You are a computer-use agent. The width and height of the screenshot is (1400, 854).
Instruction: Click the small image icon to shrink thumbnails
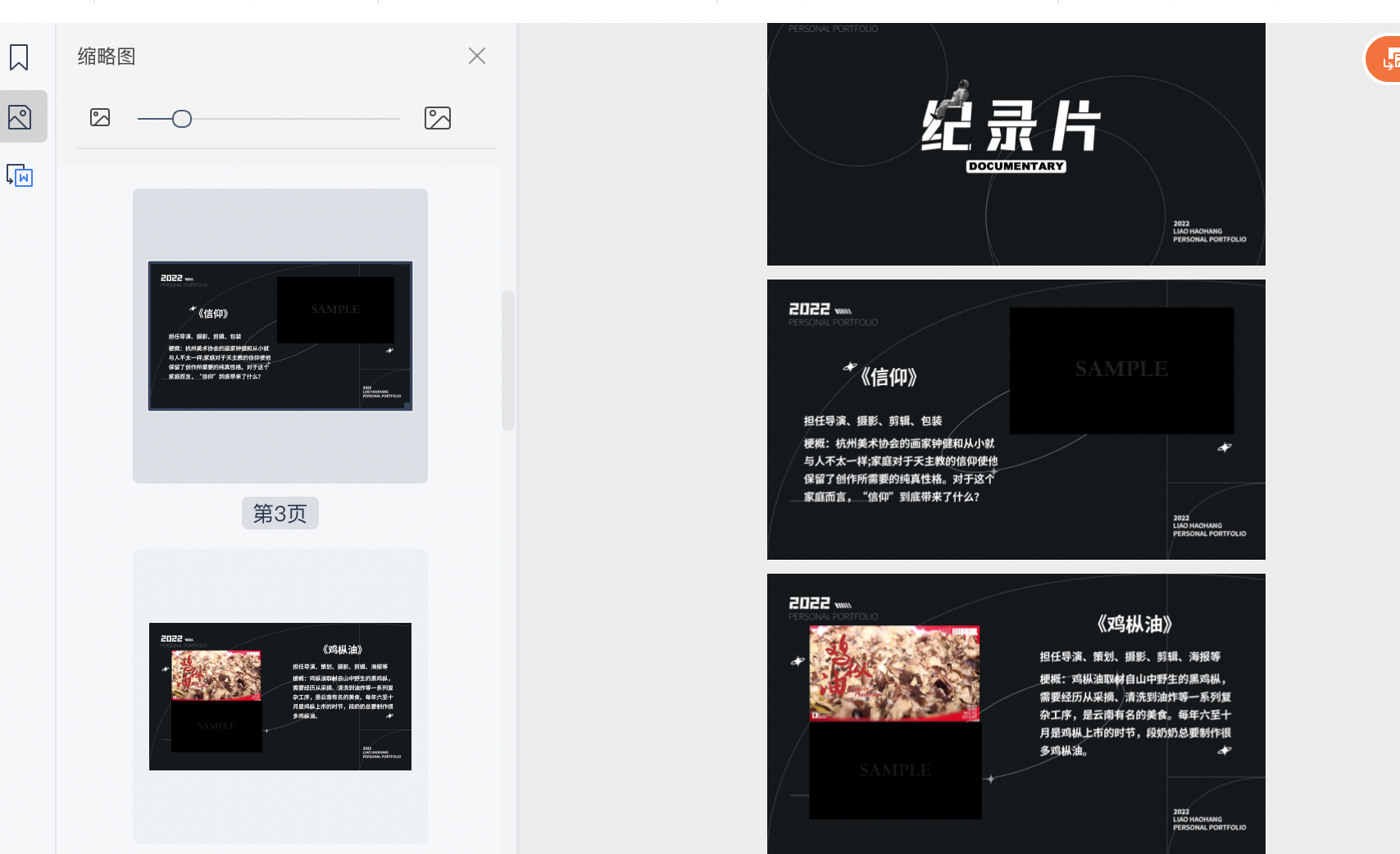99,117
